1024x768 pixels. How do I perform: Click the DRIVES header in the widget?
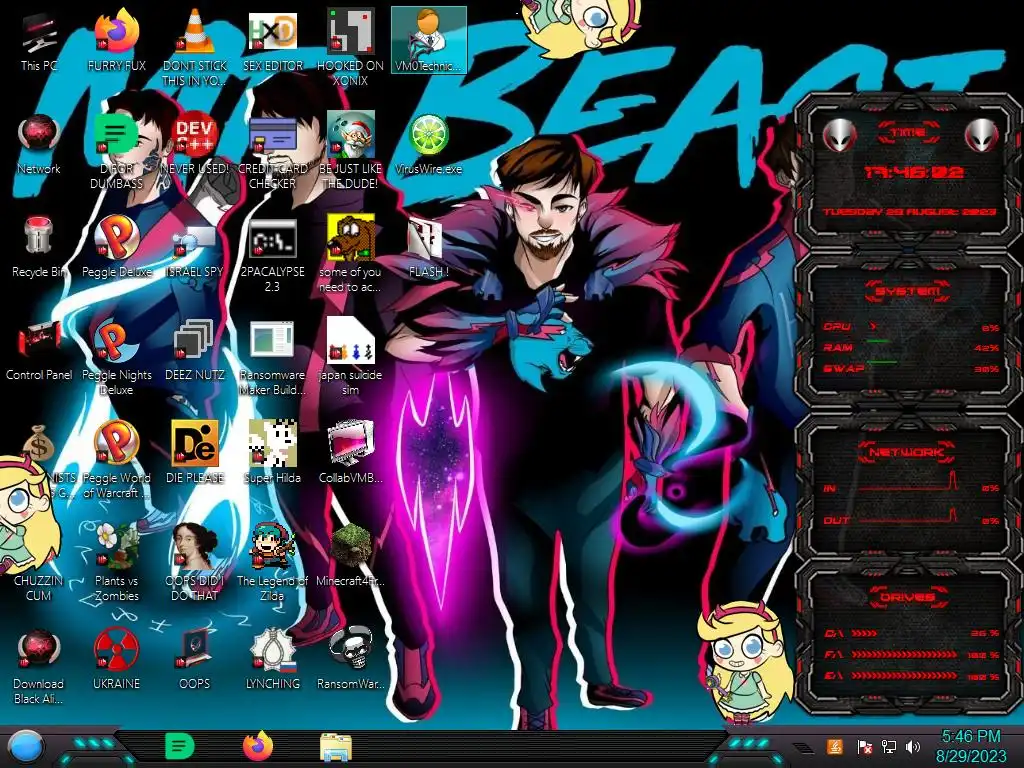pos(907,598)
